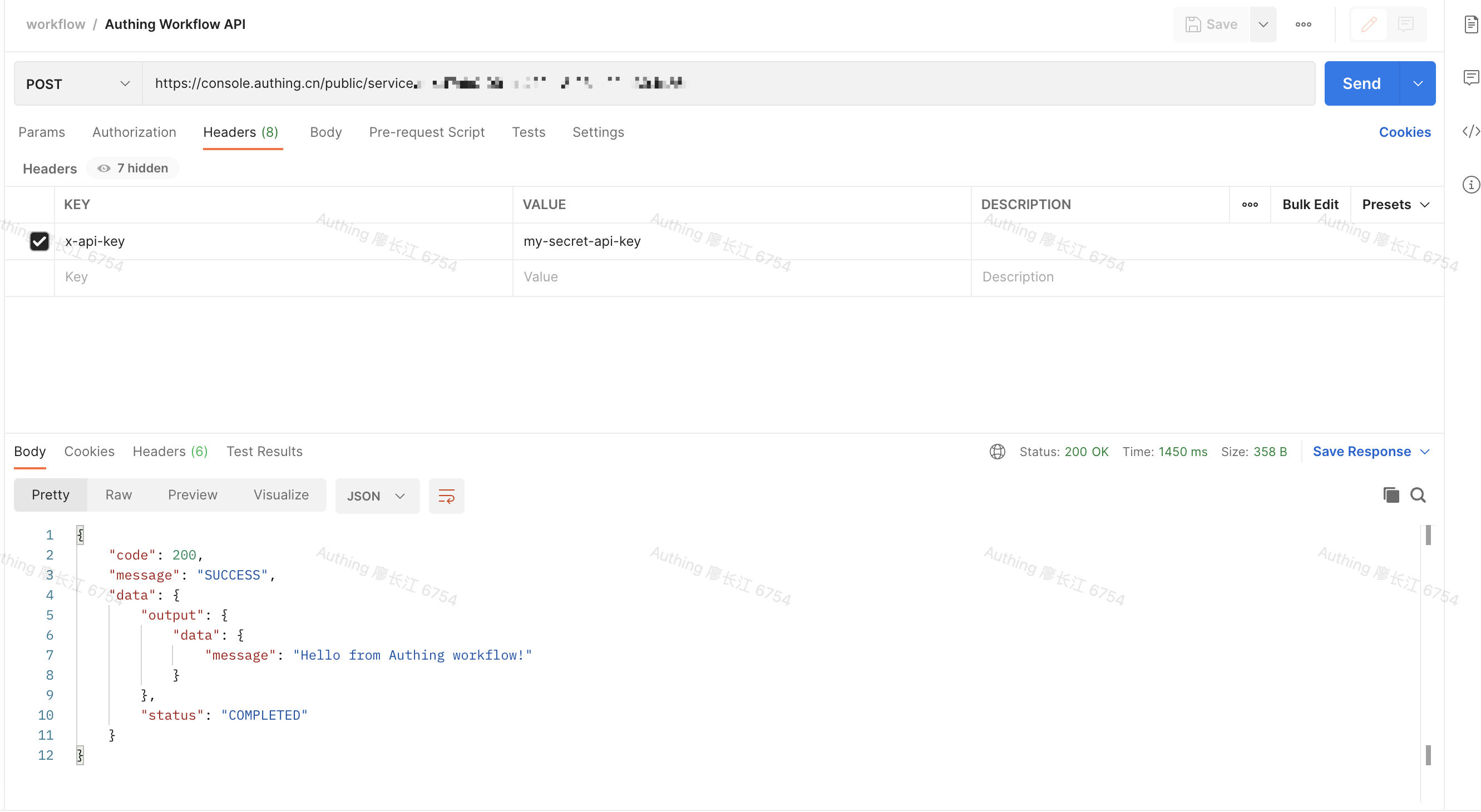
Task: Click the search response magnifier icon
Action: pyautogui.click(x=1417, y=495)
